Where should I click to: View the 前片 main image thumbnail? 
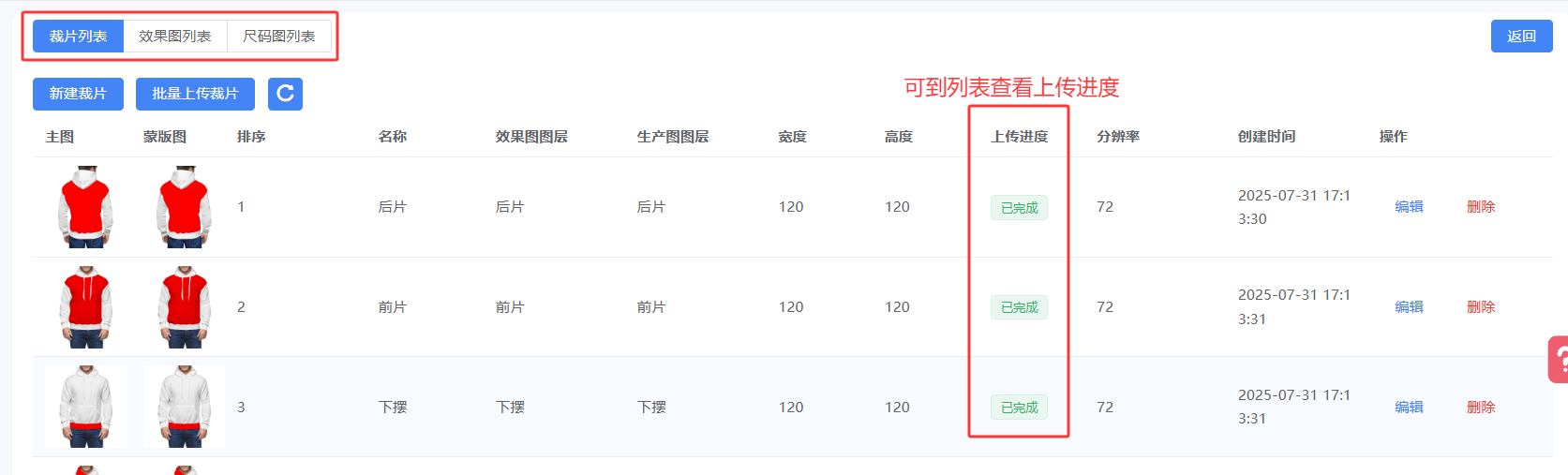(x=86, y=307)
